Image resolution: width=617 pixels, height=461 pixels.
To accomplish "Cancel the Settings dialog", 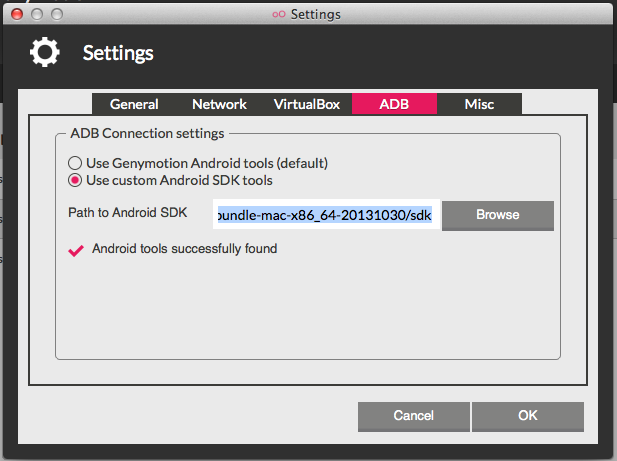I will 414,417.
